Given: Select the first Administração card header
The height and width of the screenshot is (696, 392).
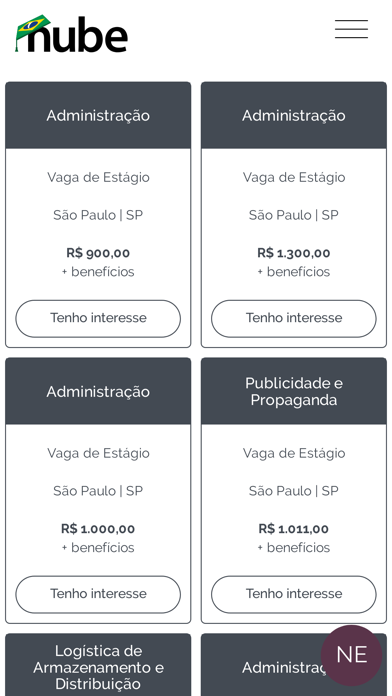Looking at the screenshot, I should [x=98, y=115].
